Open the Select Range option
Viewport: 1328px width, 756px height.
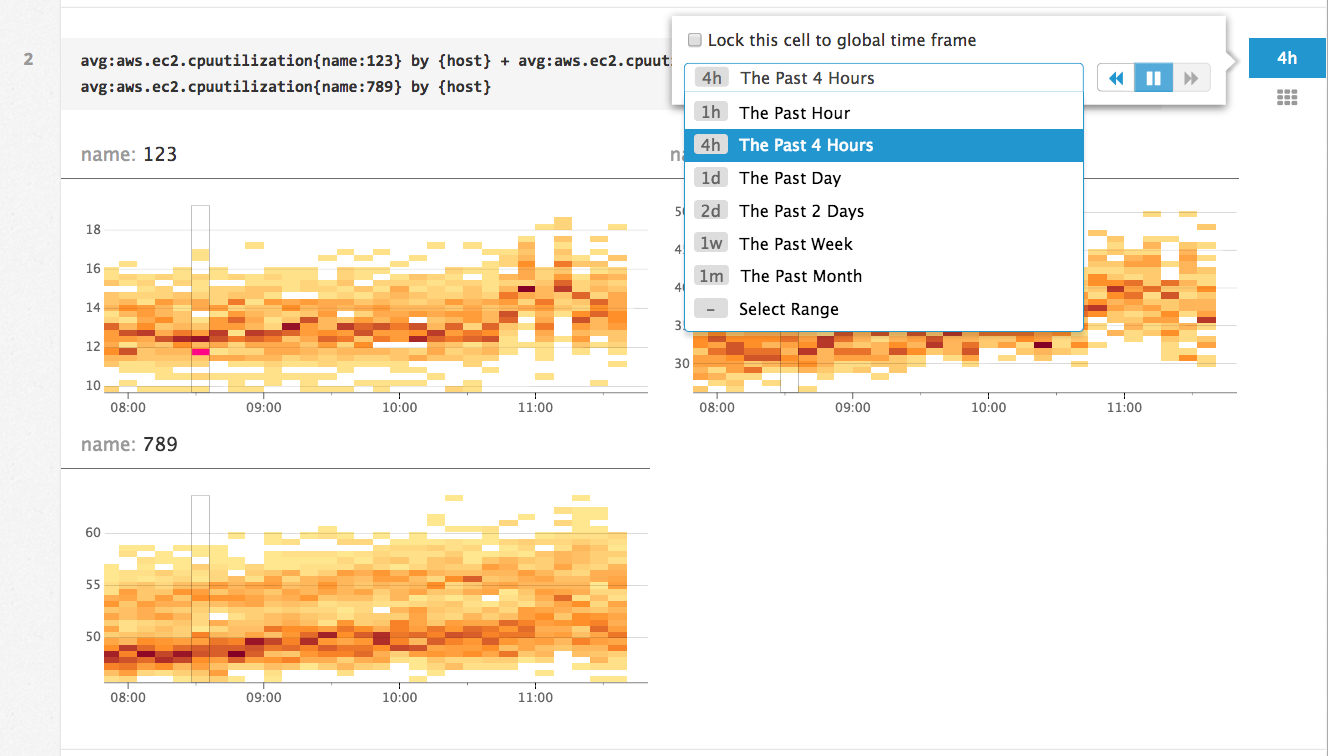788,309
